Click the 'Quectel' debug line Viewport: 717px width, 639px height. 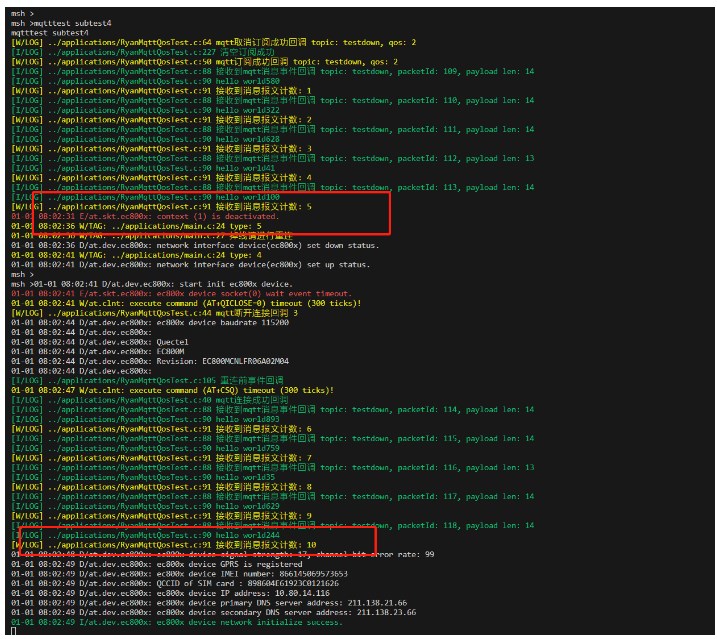pos(100,342)
